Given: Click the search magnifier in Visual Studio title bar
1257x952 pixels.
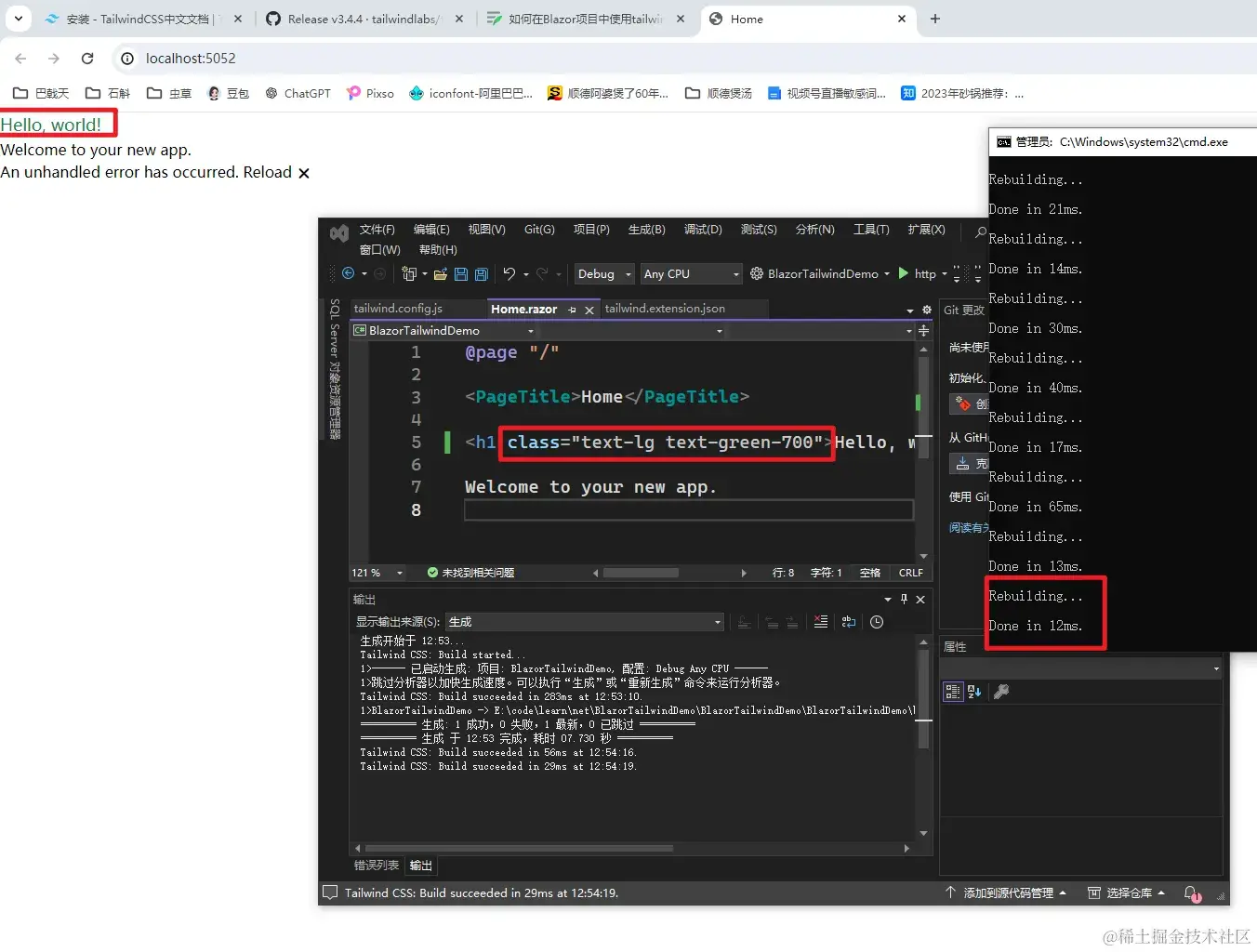Looking at the screenshot, I should [980, 232].
